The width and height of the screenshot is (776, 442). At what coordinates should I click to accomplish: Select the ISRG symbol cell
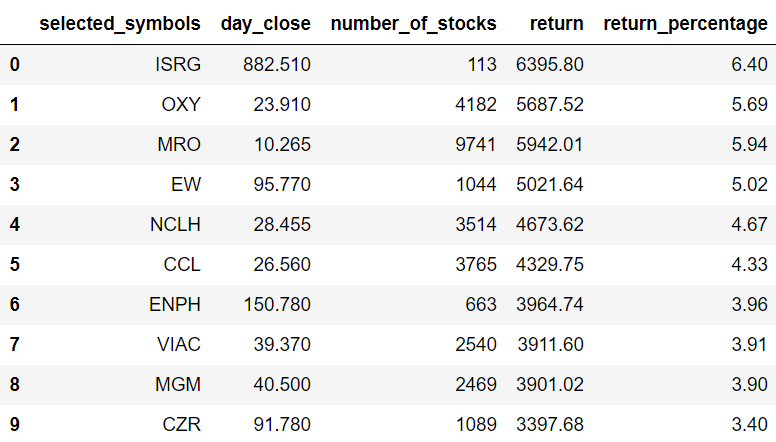(x=178, y=64)
